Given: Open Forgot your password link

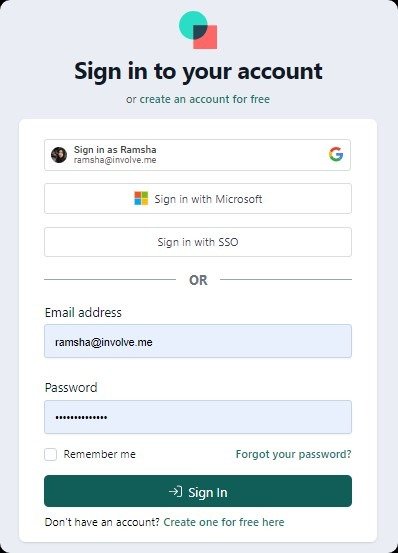Looking at the screenshot, I should [x=293, y=454].
